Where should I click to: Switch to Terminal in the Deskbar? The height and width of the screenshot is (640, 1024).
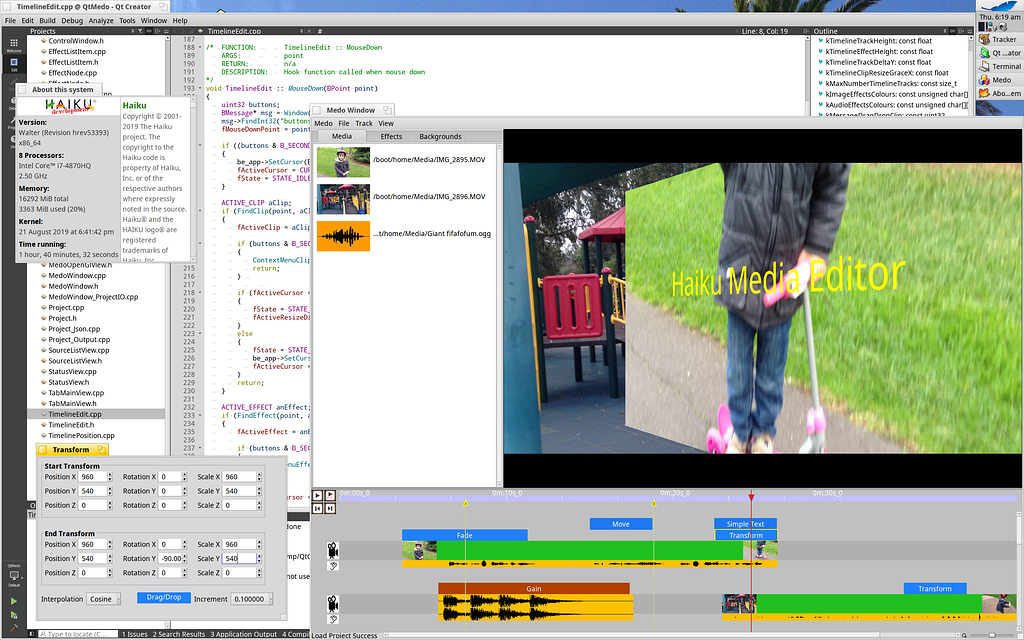click(x=999, y=67)
